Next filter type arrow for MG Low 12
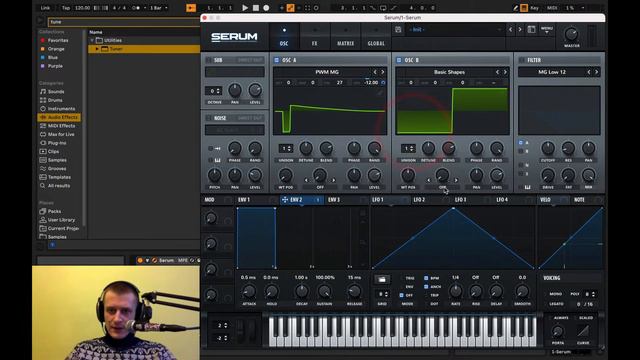The image size is (640, 360). pyautogui.click(x=596, y=72)
